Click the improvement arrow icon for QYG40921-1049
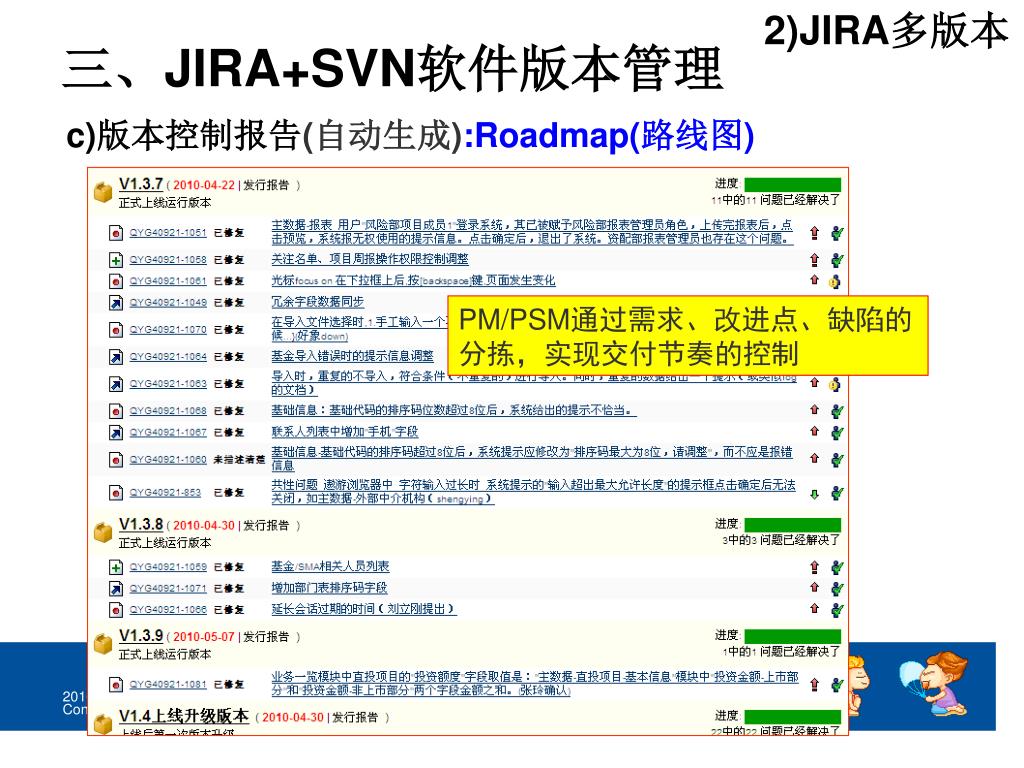This screenshot has width=1024, height=768. tap(116, 303)
